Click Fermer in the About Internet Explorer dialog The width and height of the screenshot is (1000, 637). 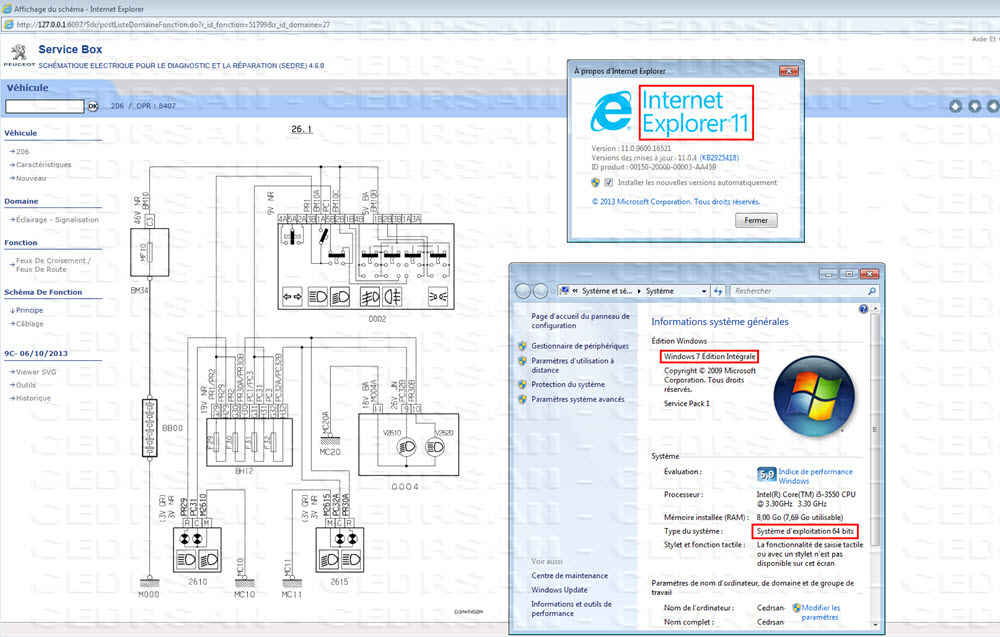[x=756, y=221]
